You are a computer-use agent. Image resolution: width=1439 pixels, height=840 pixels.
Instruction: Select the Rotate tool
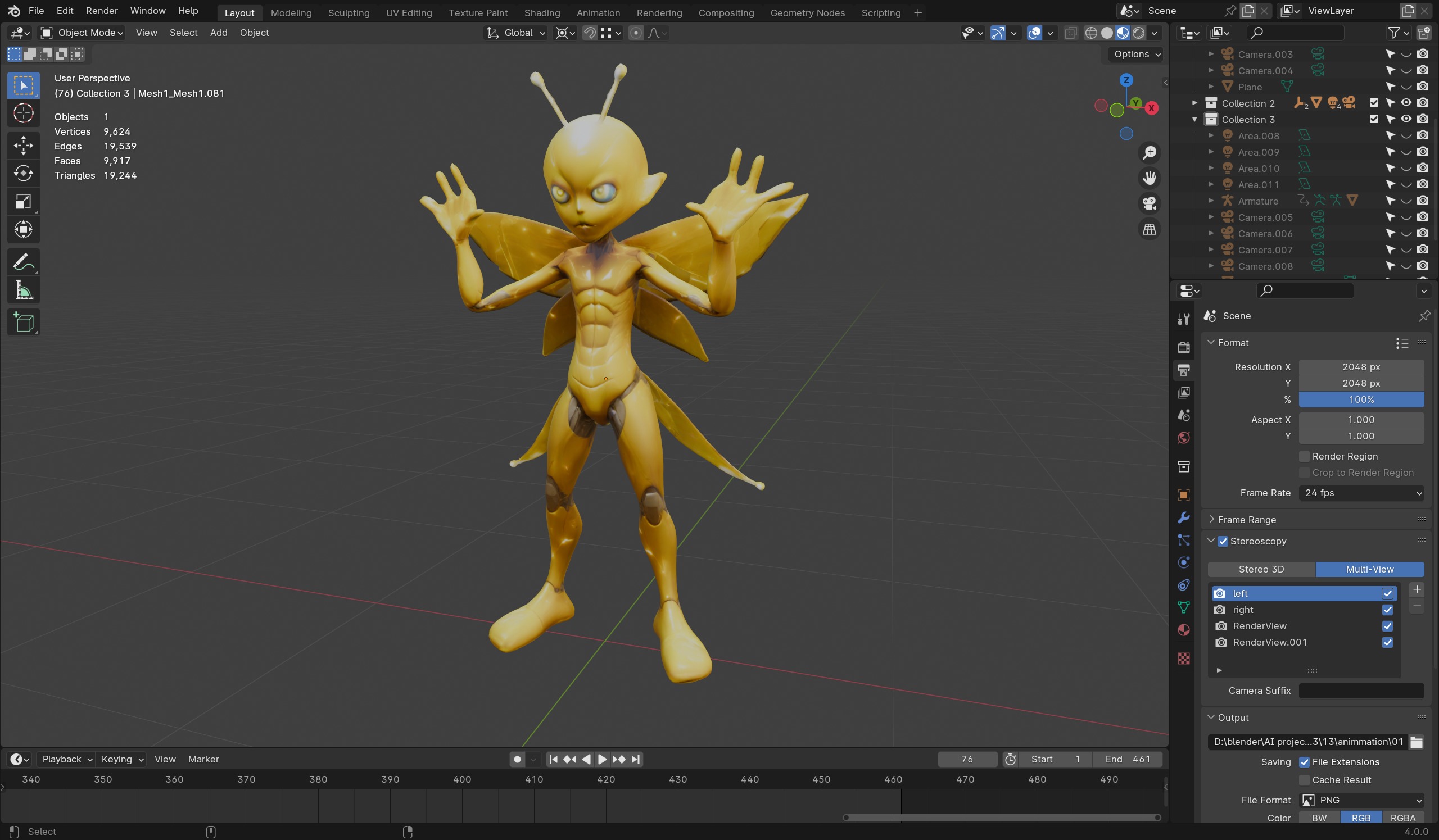[x=24, y=173]
